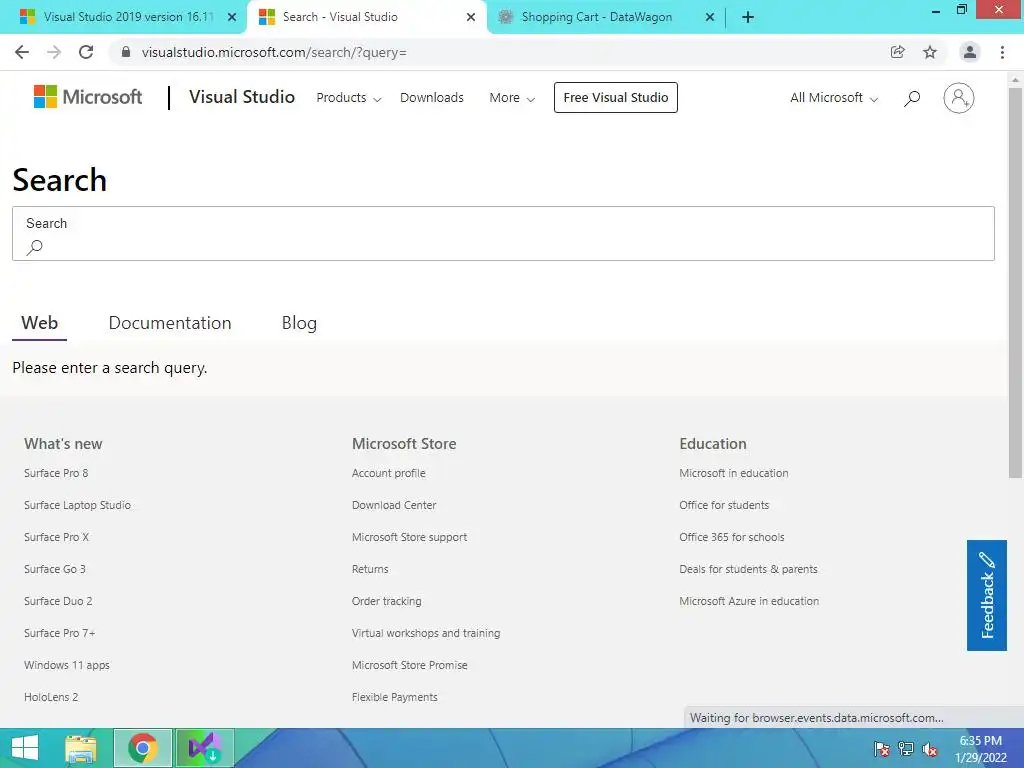Select the Web results tab

click(39, 323)
